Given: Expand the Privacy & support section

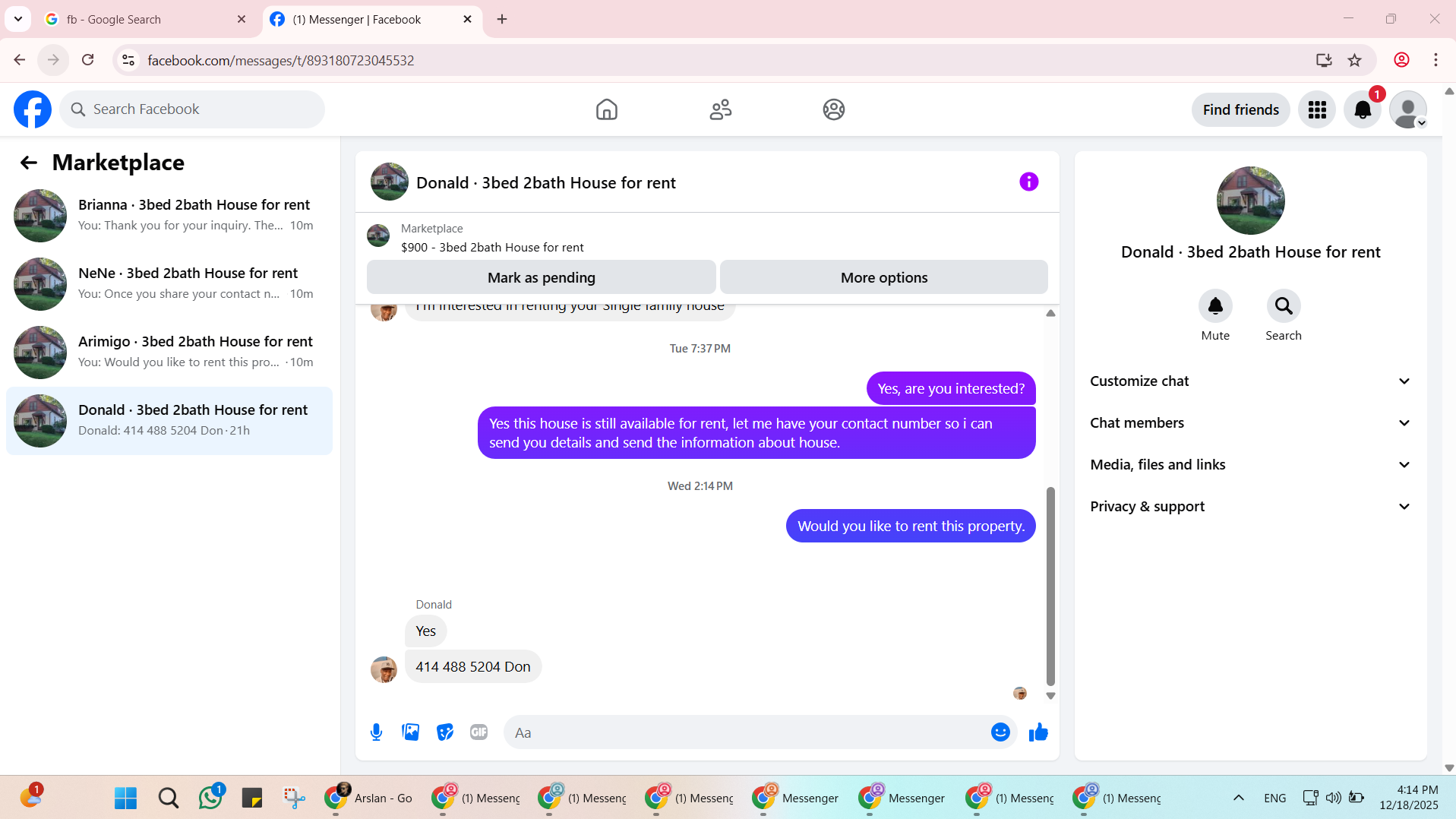Looking at the screenshot, I should tap(1250, 507).
